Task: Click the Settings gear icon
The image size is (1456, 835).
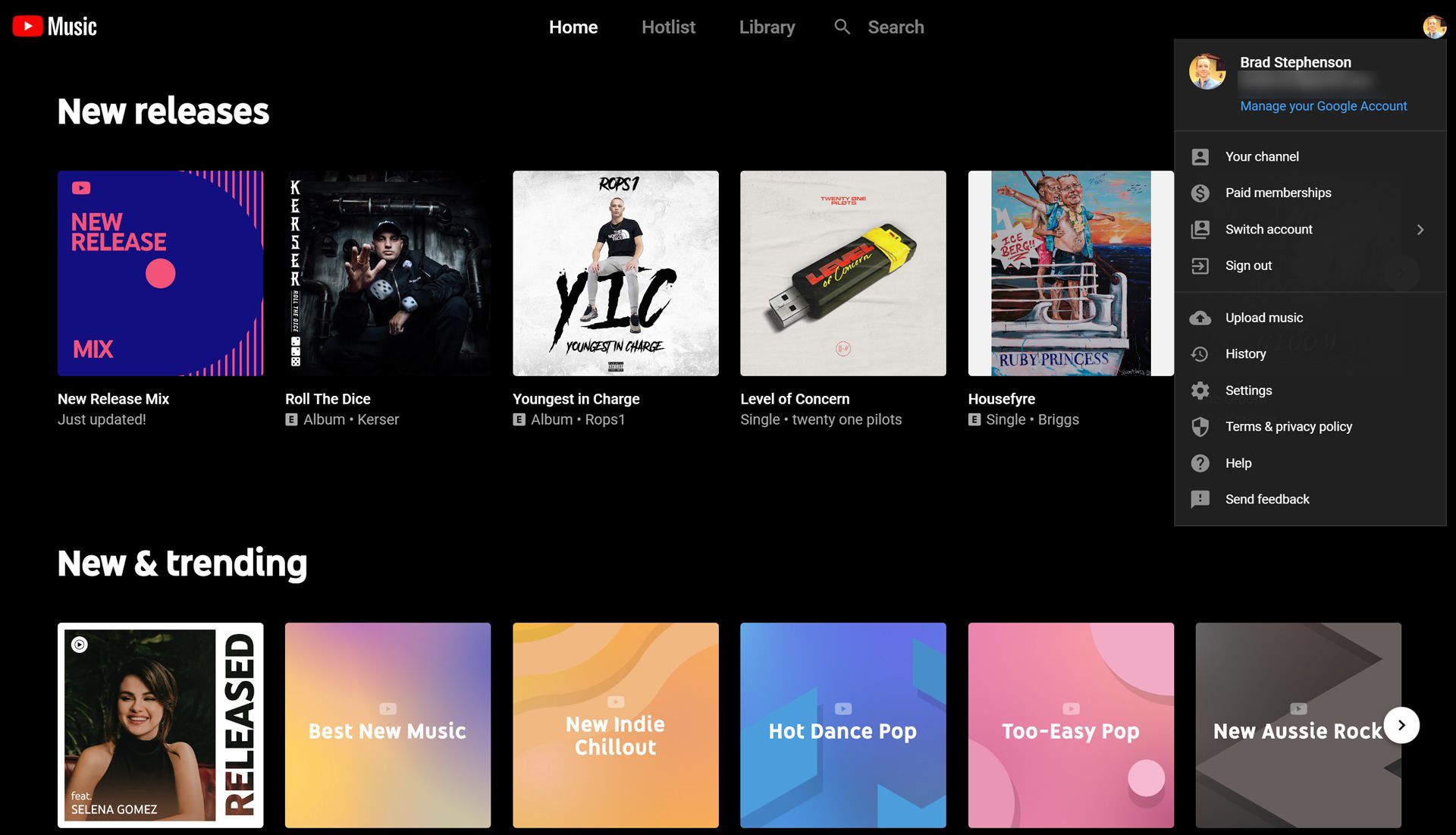Action: click(1200, 390)
